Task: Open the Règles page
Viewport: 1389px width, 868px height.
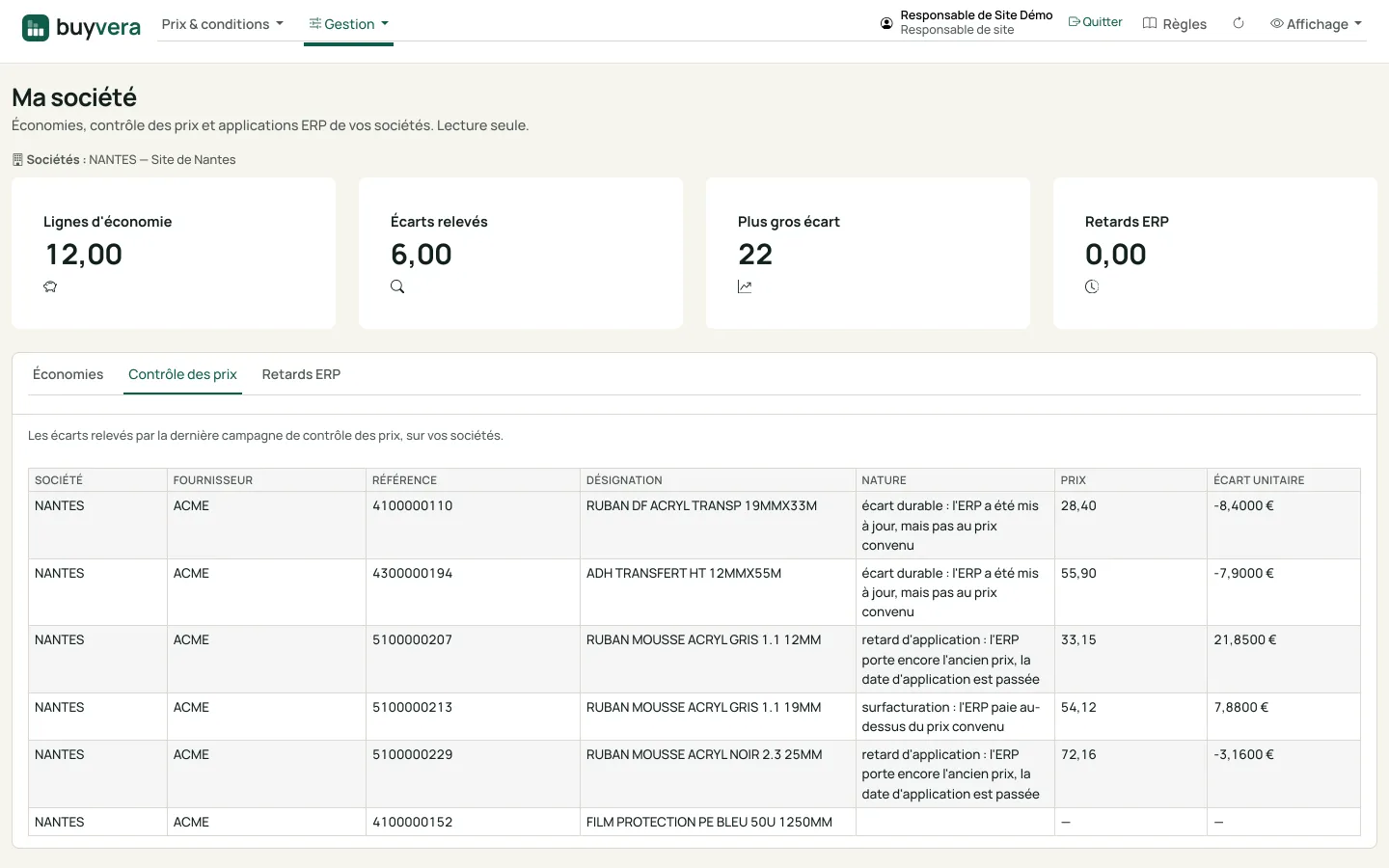Action: tap(1175, 24)
